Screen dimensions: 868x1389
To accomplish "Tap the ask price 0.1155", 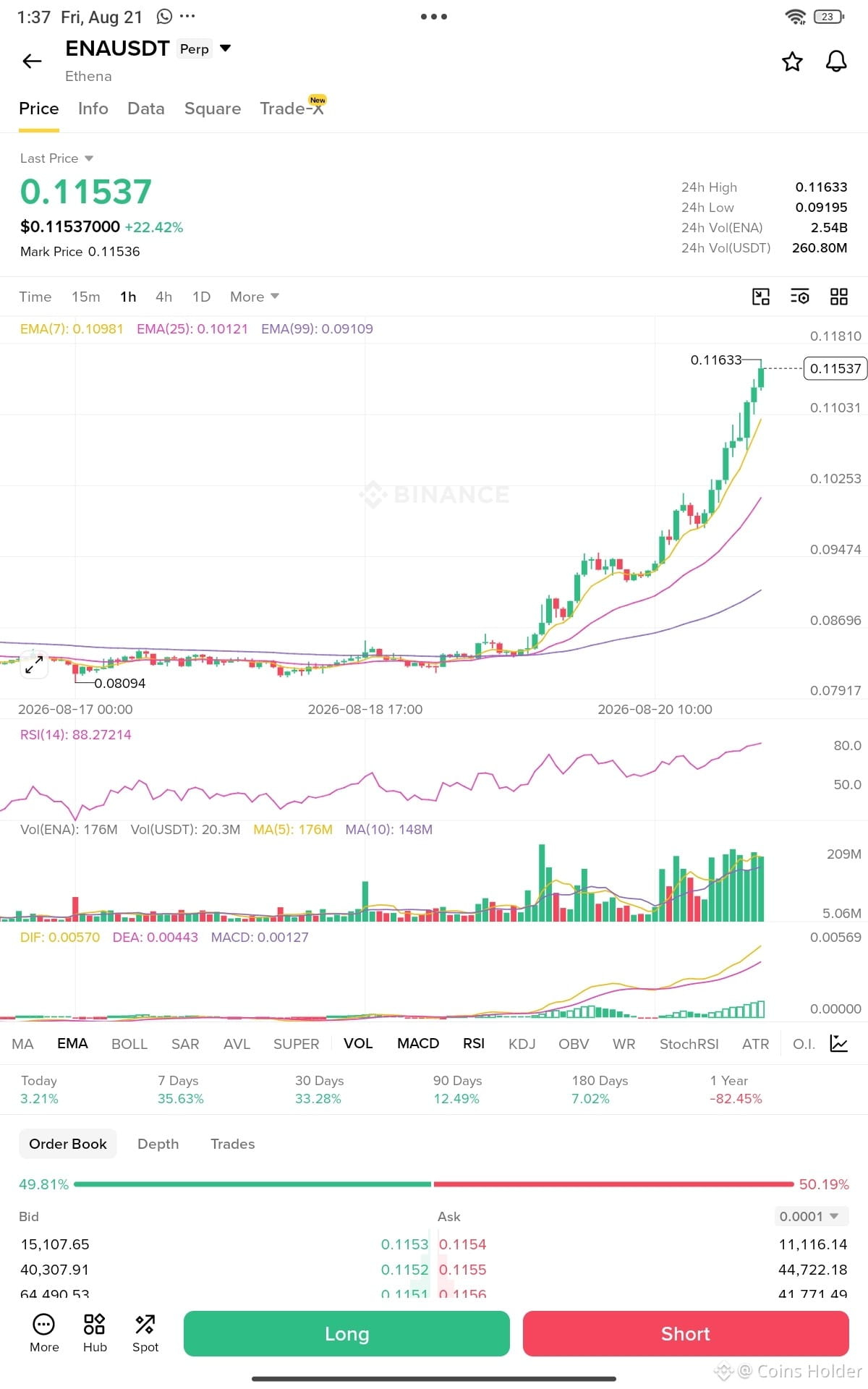I will [463, 1270].
